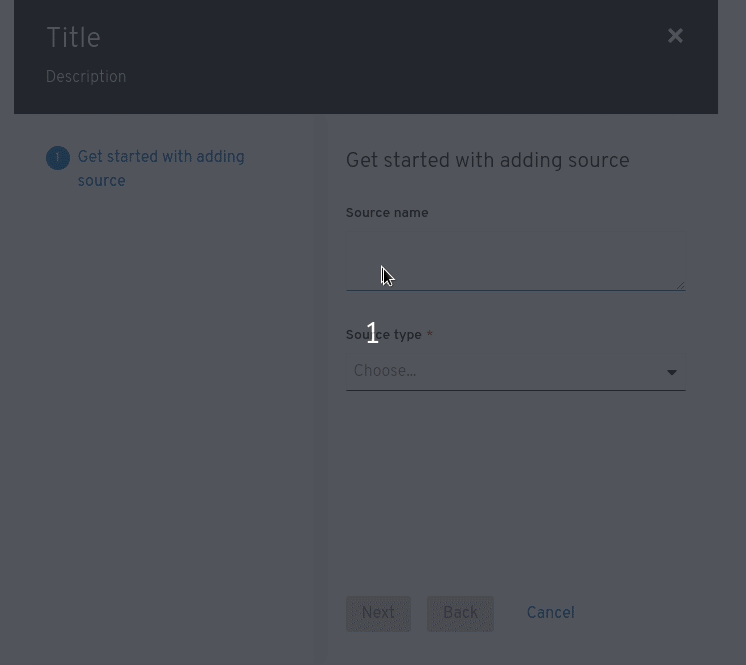Image resolution: width=746 pixels, height=665 pixels.
Task: Click the 'Title' heading in the header
Action: (x=73, y=38)
